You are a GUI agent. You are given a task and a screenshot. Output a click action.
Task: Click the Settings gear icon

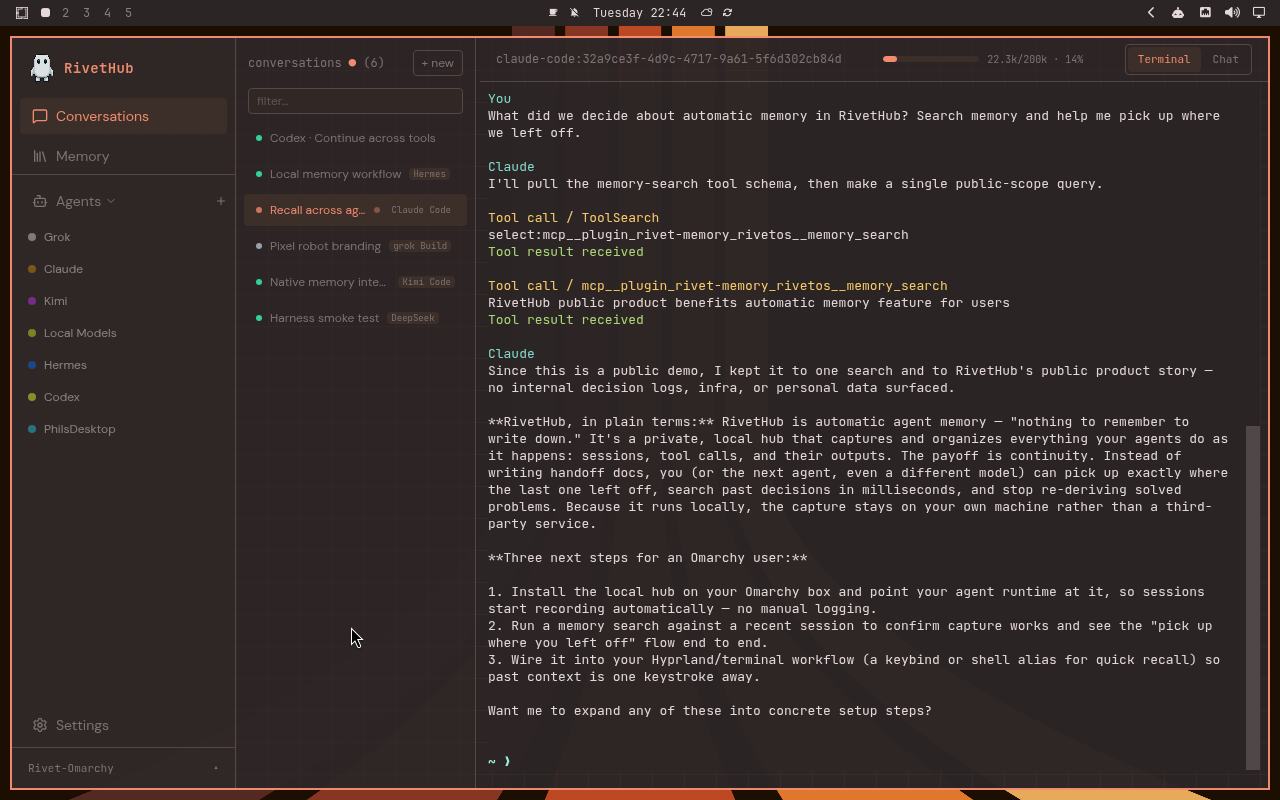(x=40, y=725)
